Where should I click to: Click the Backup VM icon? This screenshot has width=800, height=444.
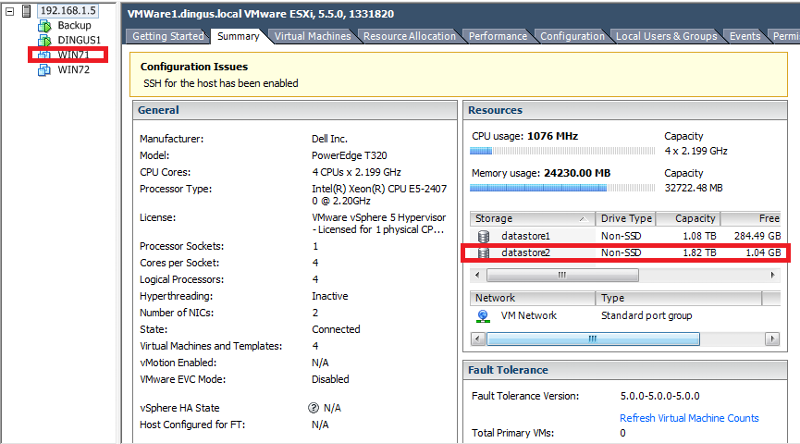click(44, 26)
